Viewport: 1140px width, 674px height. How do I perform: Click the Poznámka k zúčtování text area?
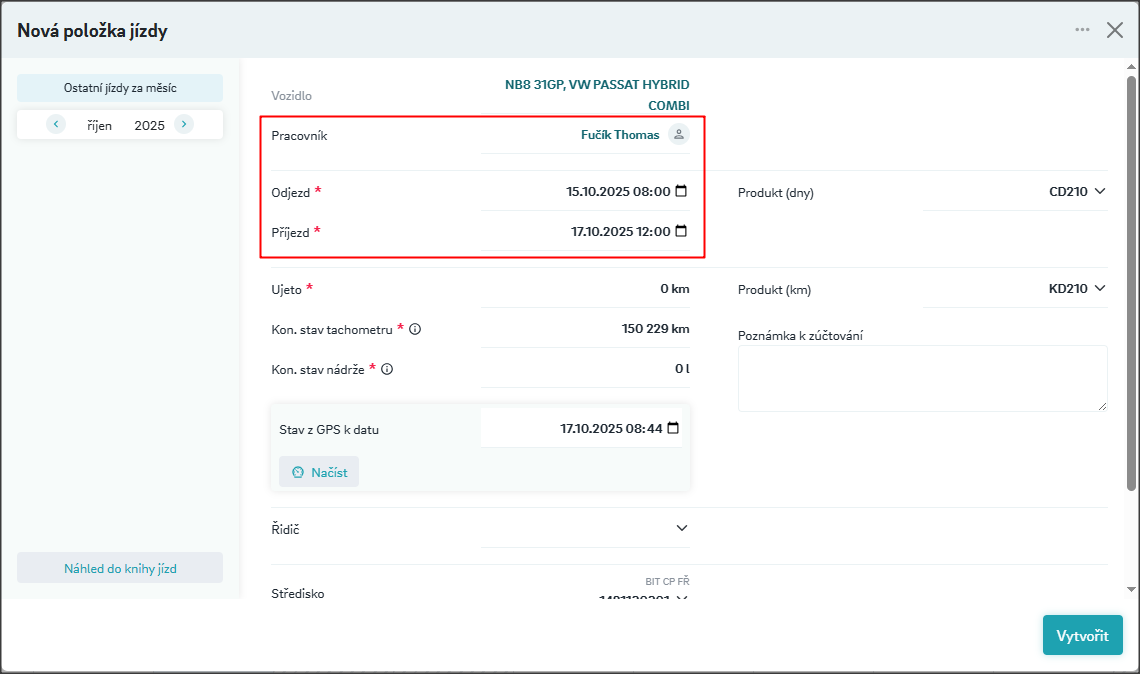click(x=922, y=378)
